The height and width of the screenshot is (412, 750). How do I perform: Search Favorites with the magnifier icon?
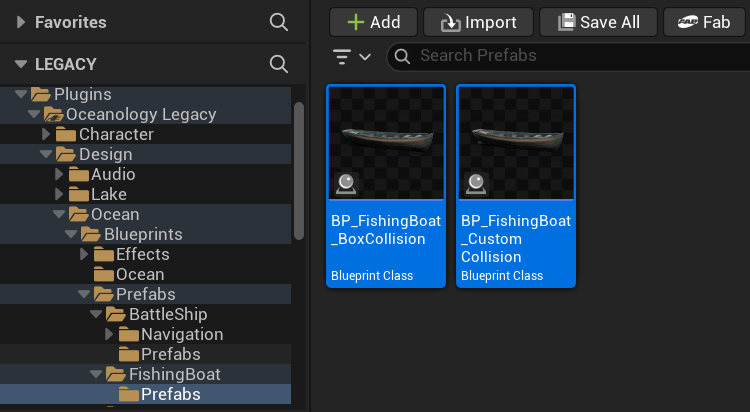(278, 22)
